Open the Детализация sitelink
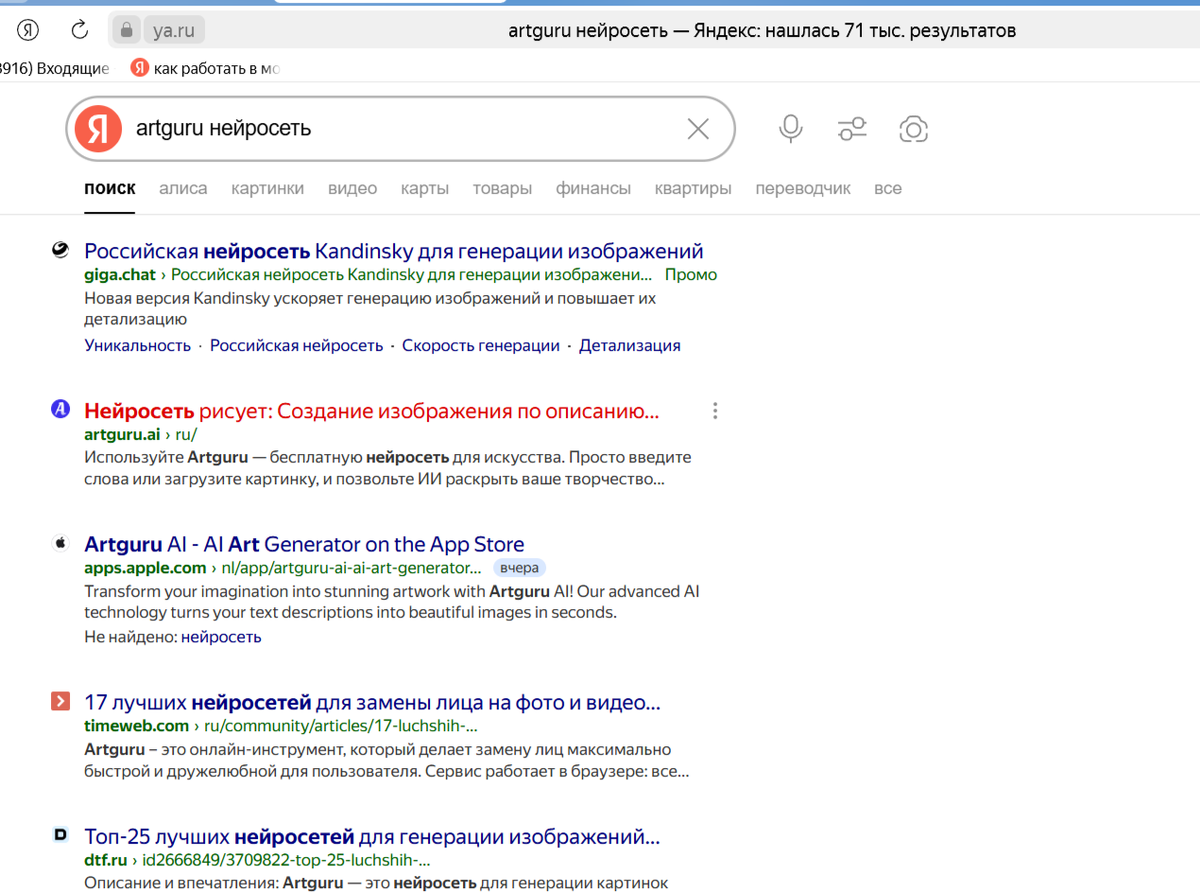 pos(630,345)
